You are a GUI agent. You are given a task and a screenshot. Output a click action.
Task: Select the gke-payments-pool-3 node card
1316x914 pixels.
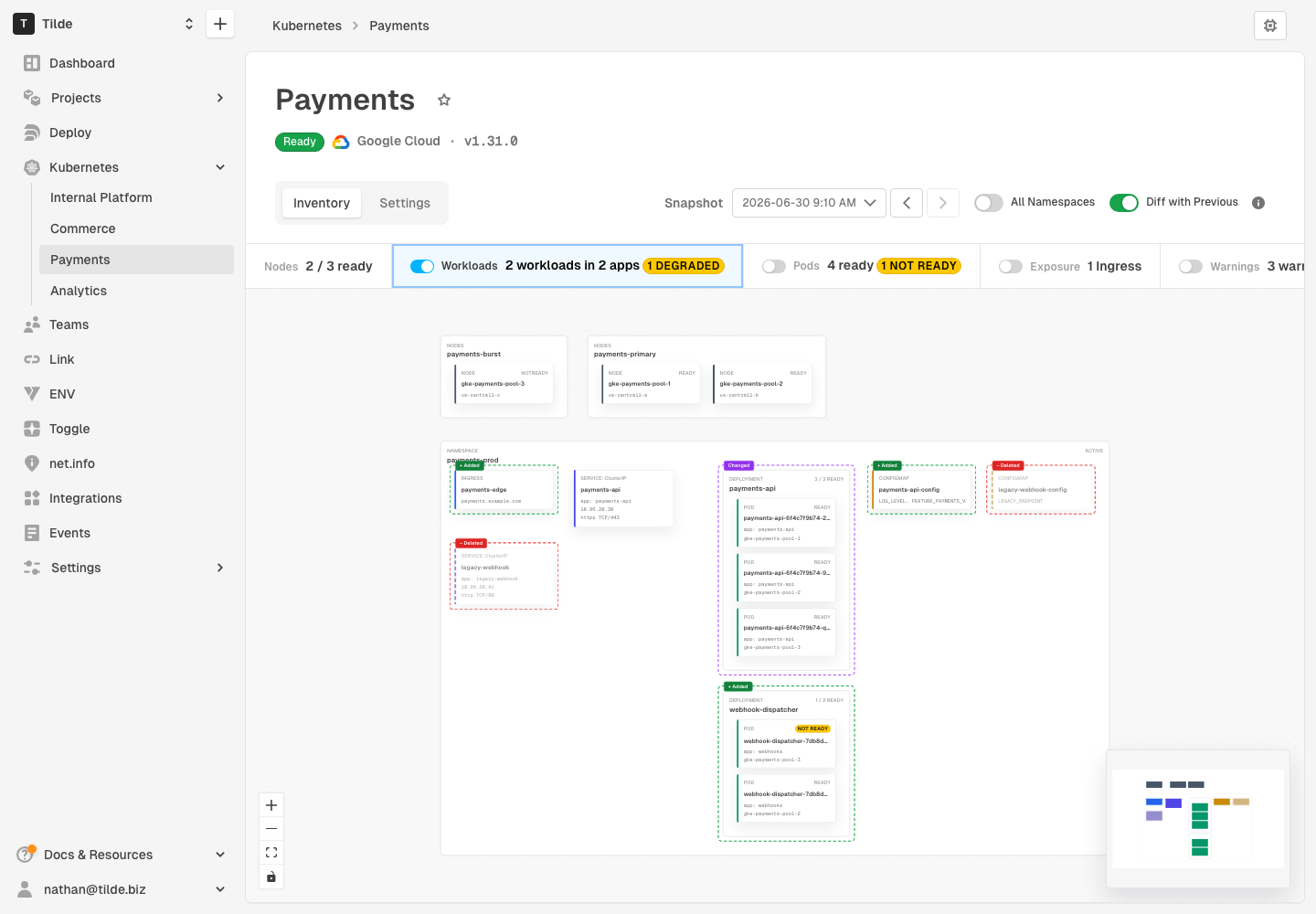pos(504,384)
